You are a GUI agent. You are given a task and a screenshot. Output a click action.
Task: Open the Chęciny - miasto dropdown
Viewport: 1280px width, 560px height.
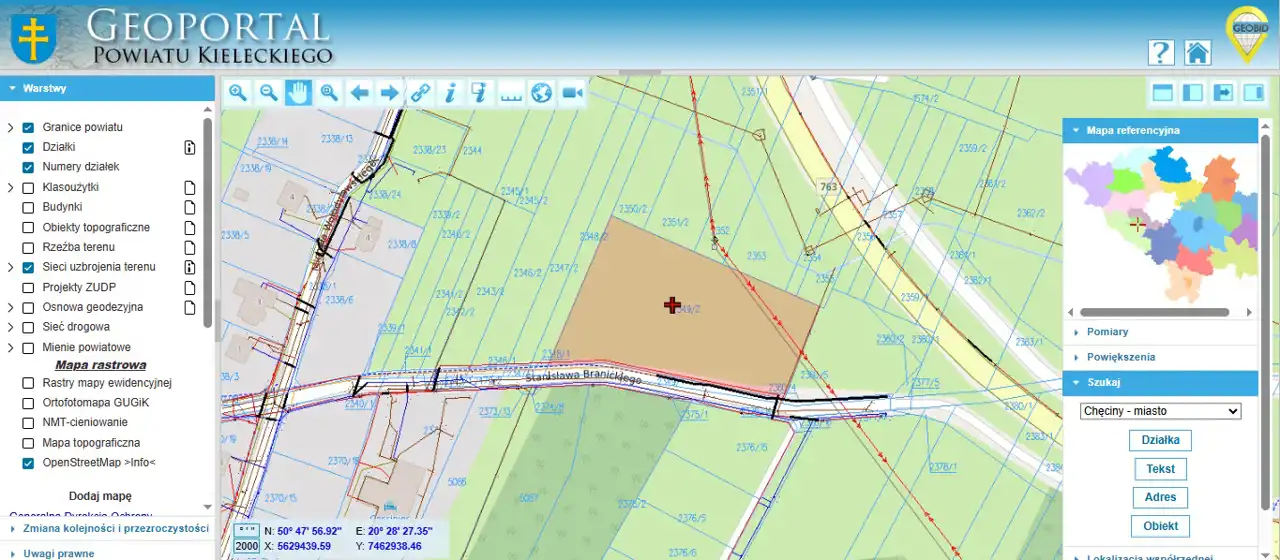click(1160, 411)
